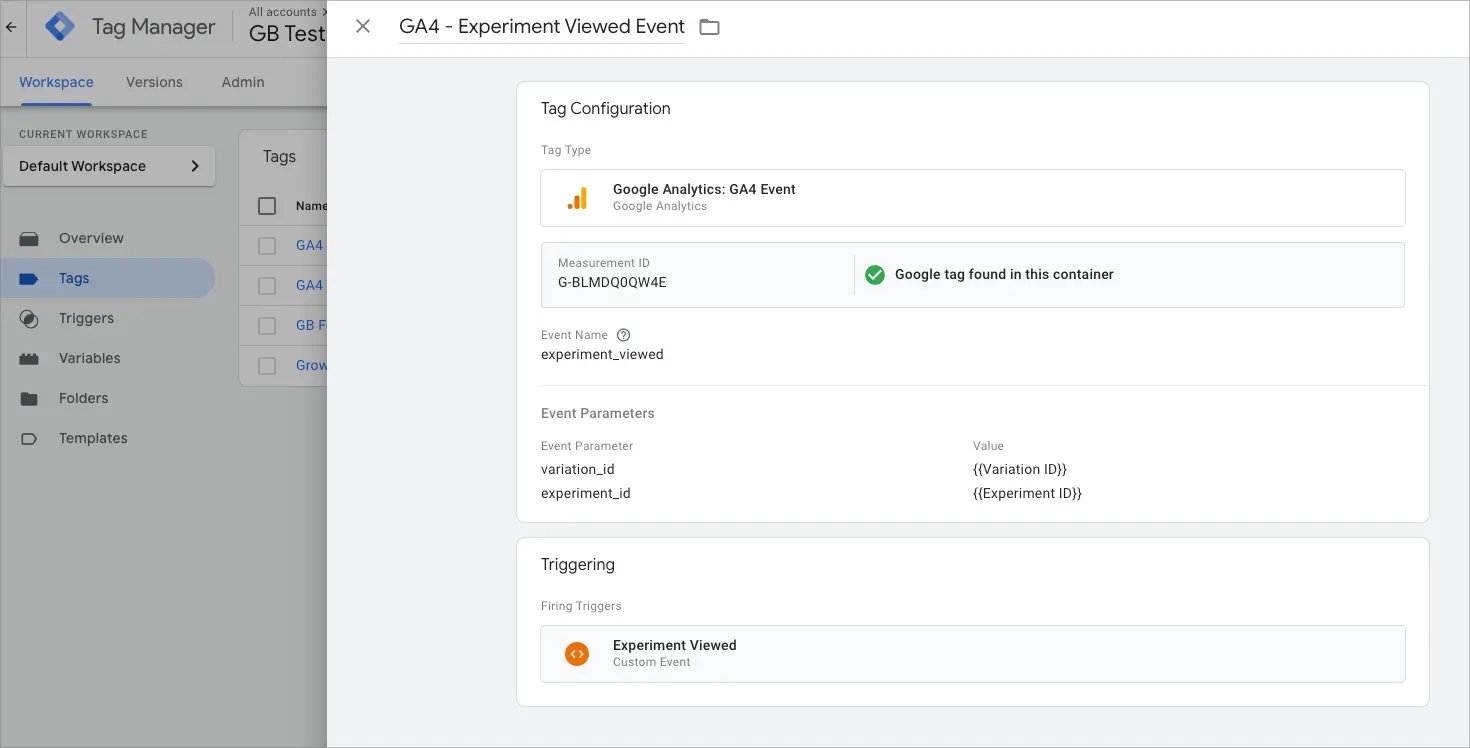
Task: Click the orange Custom Event trigger icon
Action: 577,654
